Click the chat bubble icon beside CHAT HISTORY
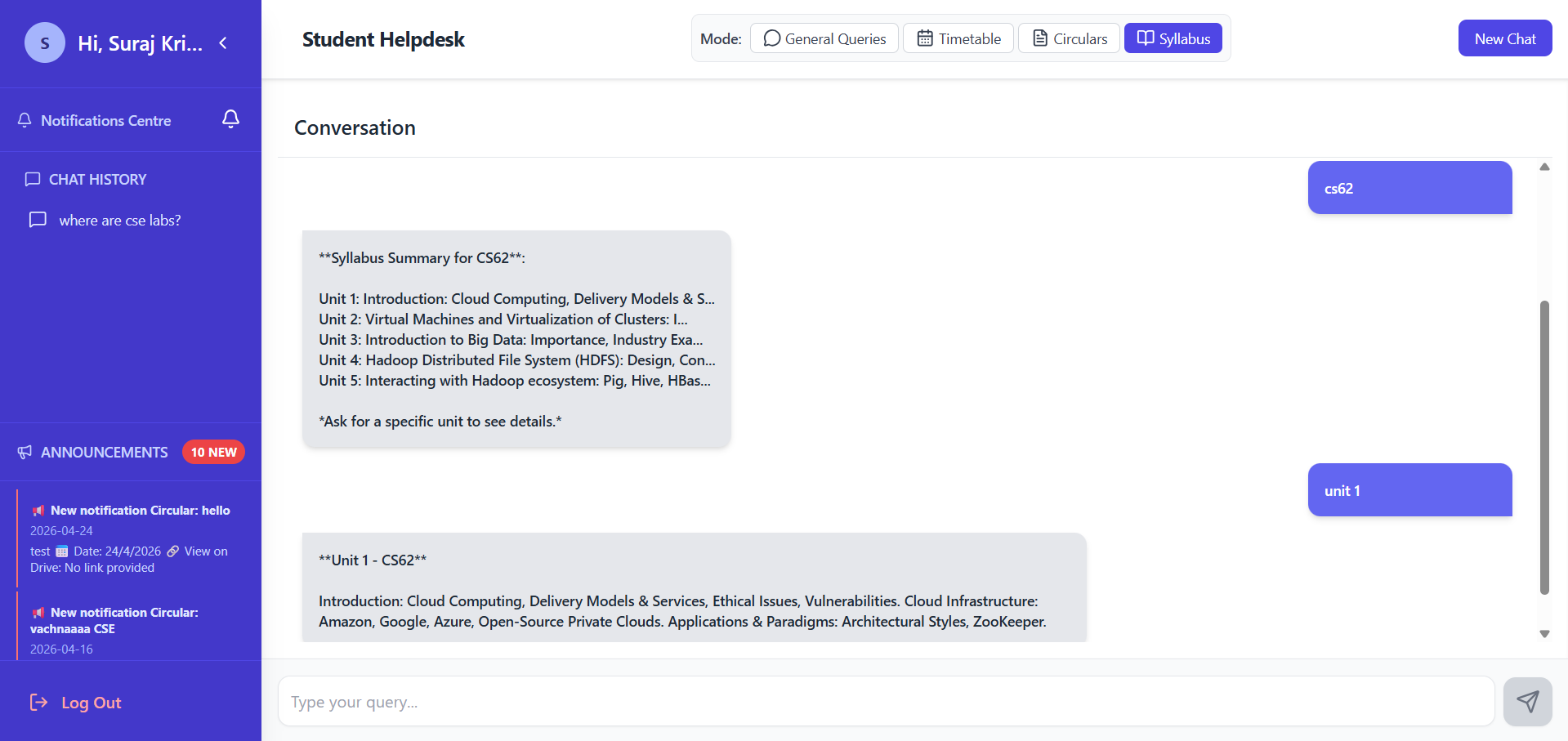Viewport: 1568px width, 741px height. [33, 179]
